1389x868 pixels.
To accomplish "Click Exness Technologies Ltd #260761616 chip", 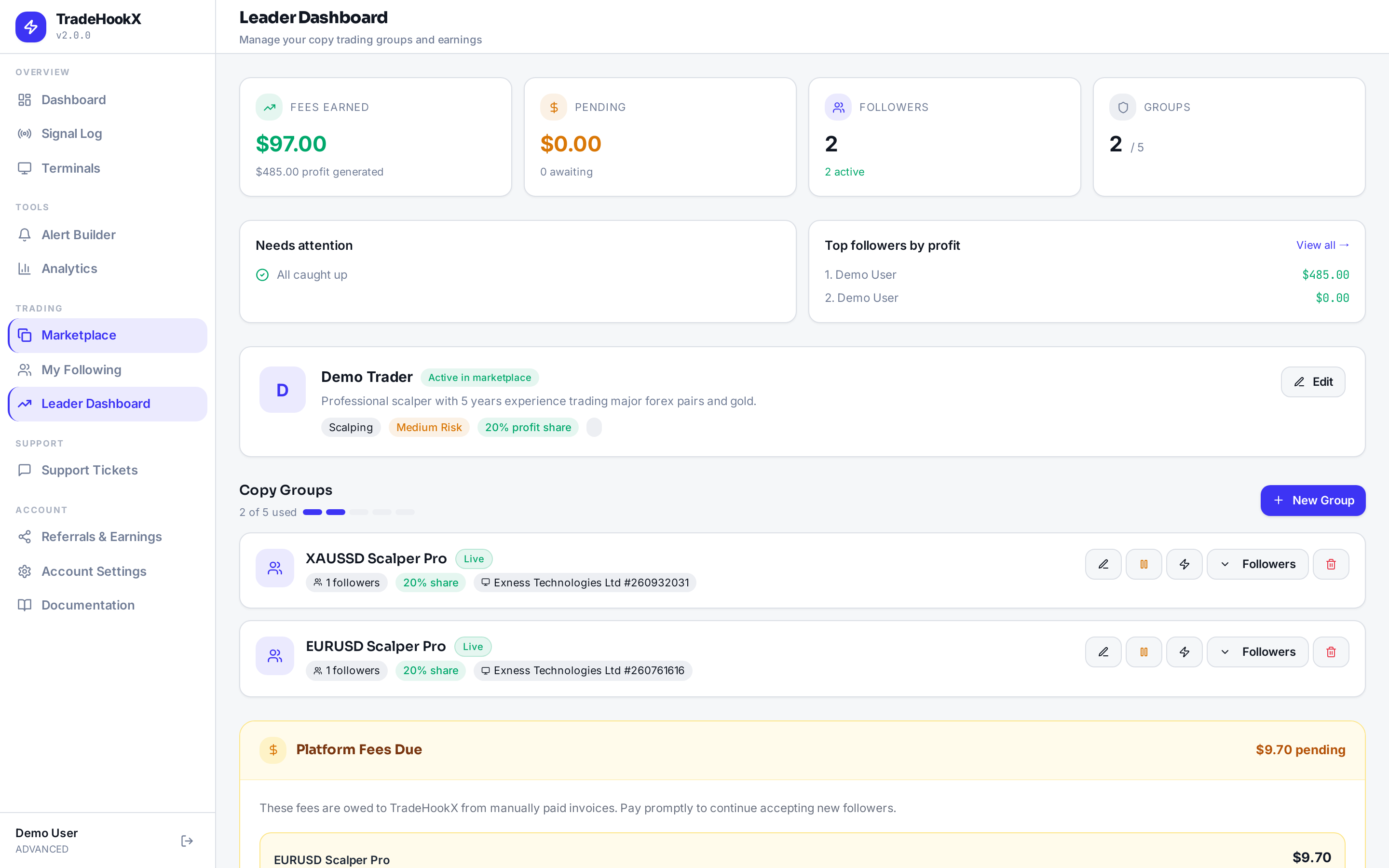I will [x=583, y=670].
